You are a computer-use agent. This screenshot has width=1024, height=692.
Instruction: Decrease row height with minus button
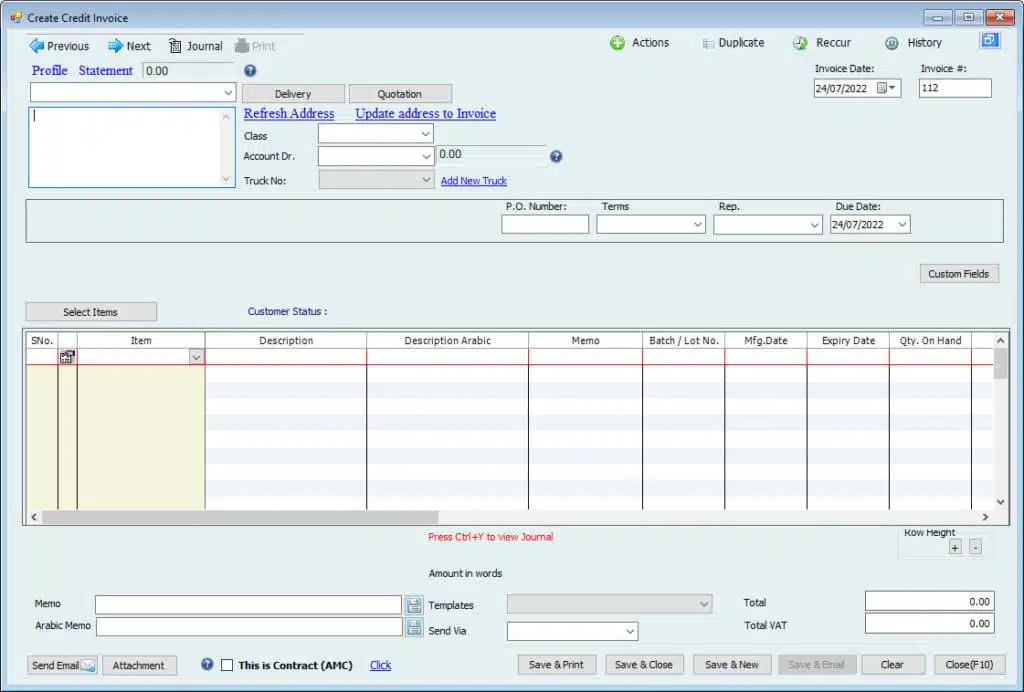pyautogui.click(x=976, y=548)
